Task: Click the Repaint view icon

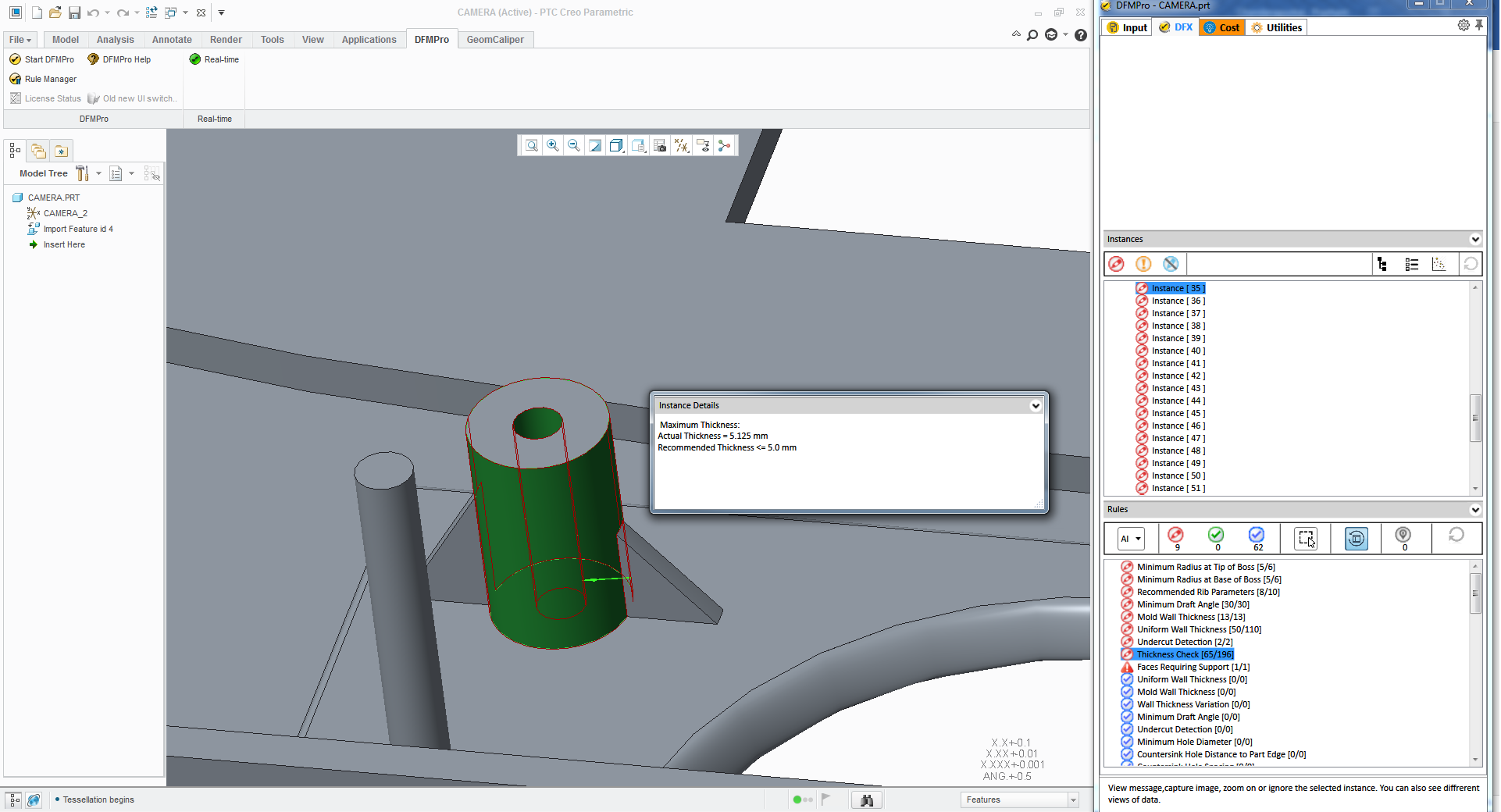Action: tap(595, 145)
